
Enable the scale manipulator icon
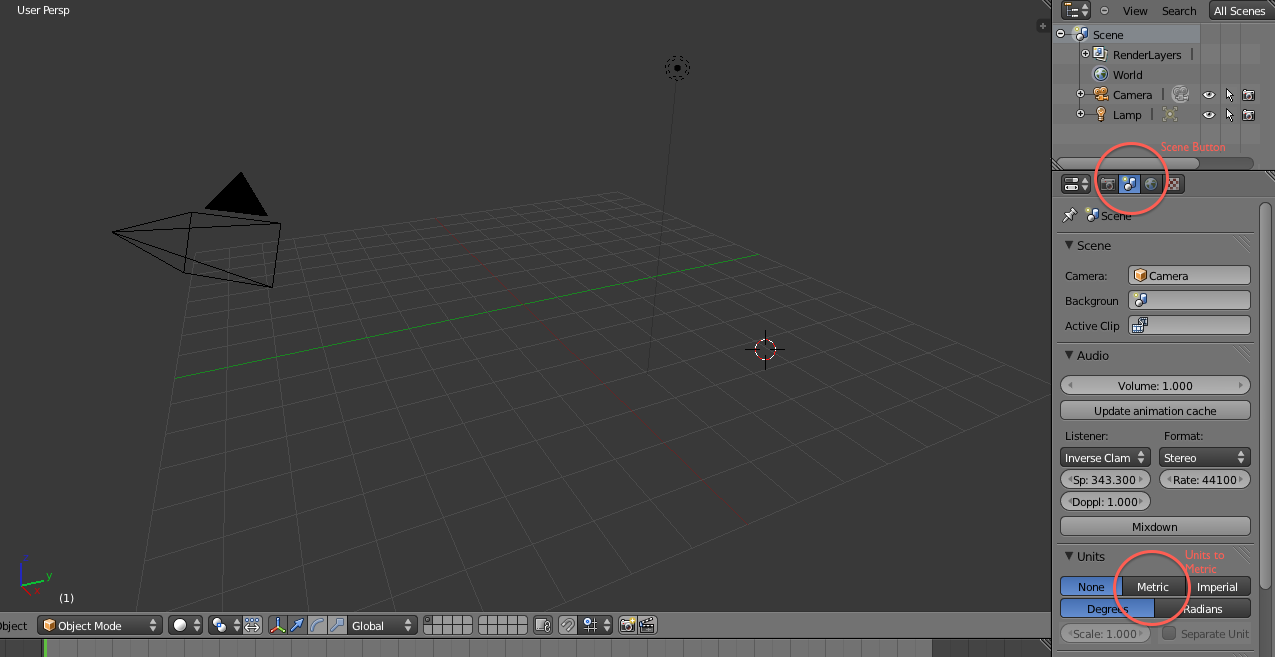(337, 625)
